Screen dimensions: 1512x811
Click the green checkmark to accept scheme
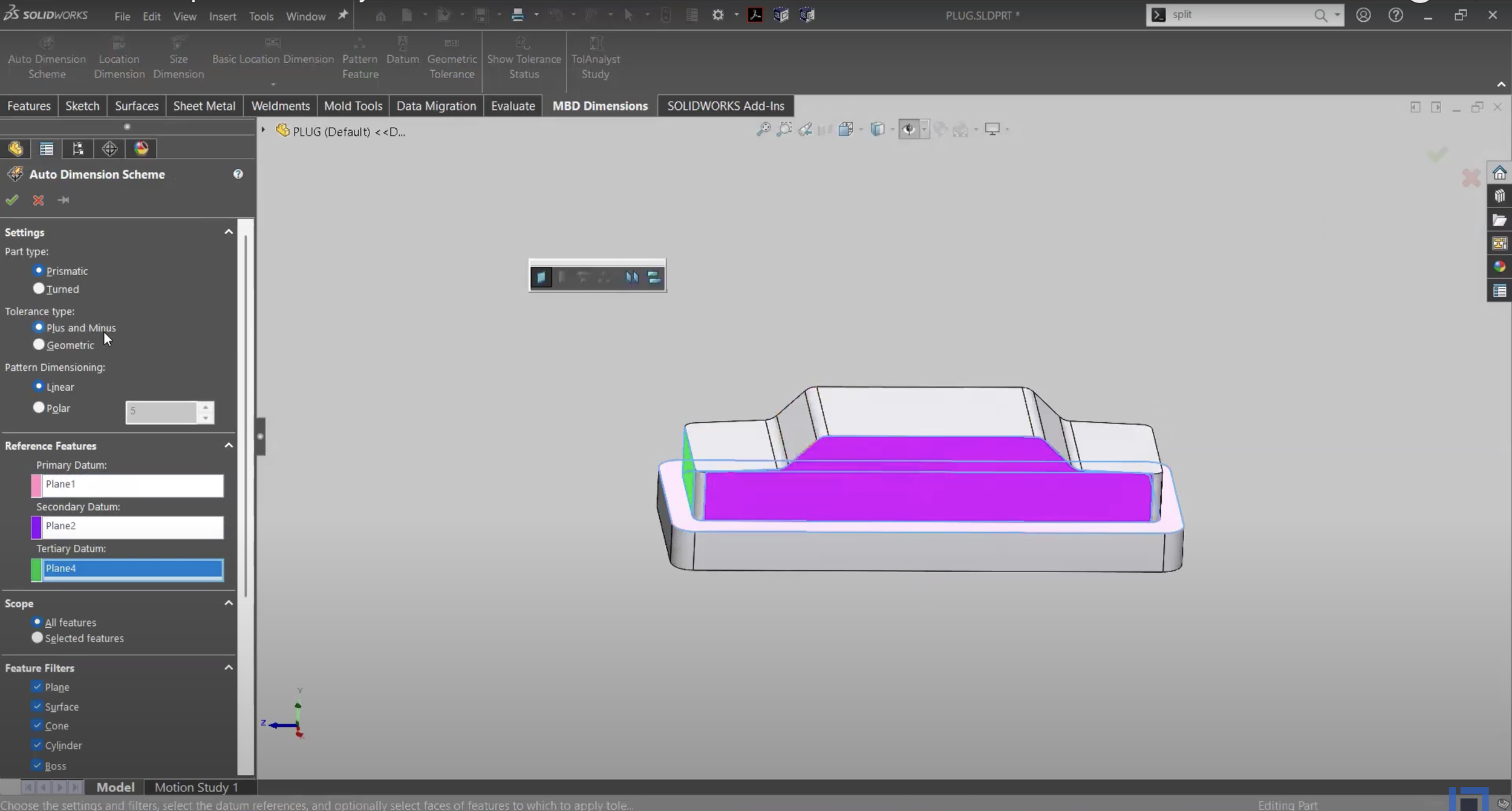[11, 200]
